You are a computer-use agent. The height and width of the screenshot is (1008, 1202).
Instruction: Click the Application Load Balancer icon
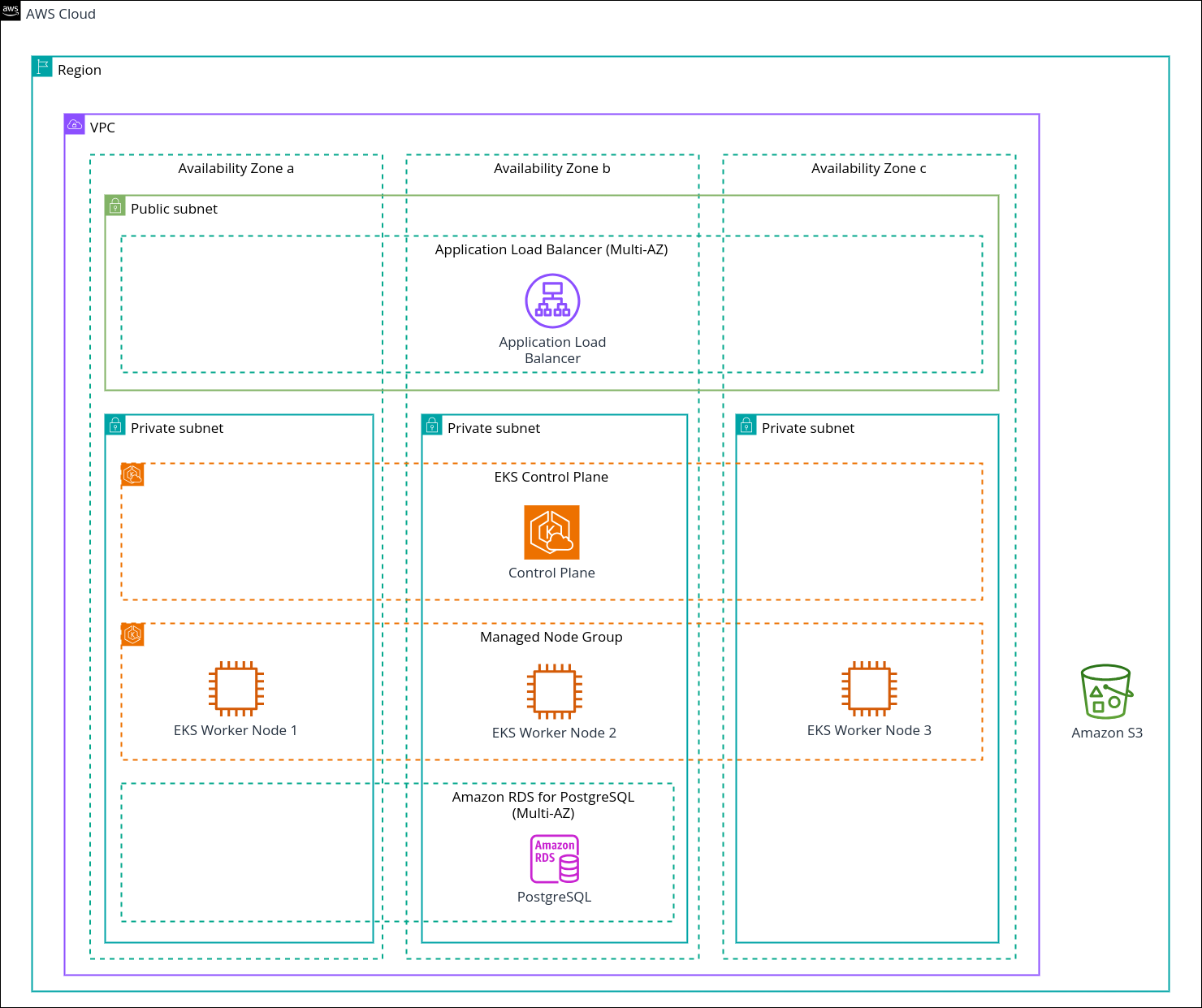pyautogui.click(x=552, y=301)
